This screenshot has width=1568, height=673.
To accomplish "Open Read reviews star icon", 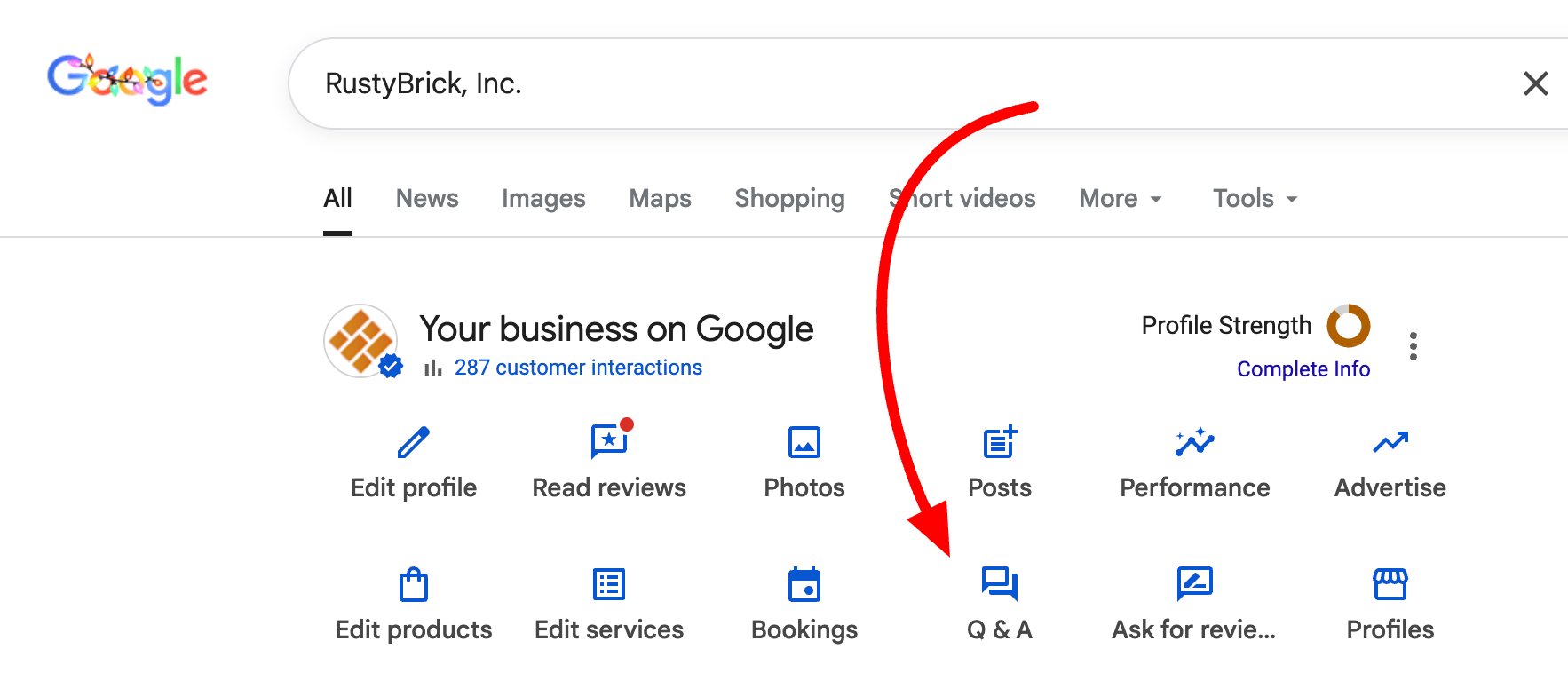I will click(x=609, y=441).
